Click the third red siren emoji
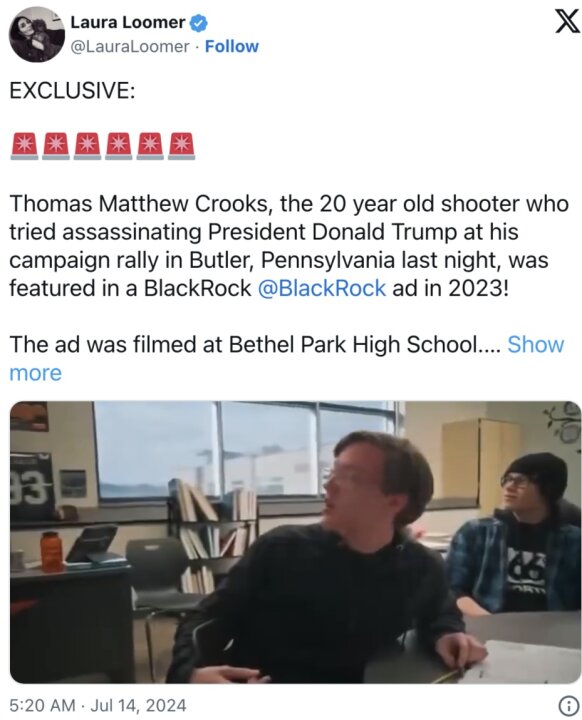This screenshot has width=582, height=720. pos(88,146)
